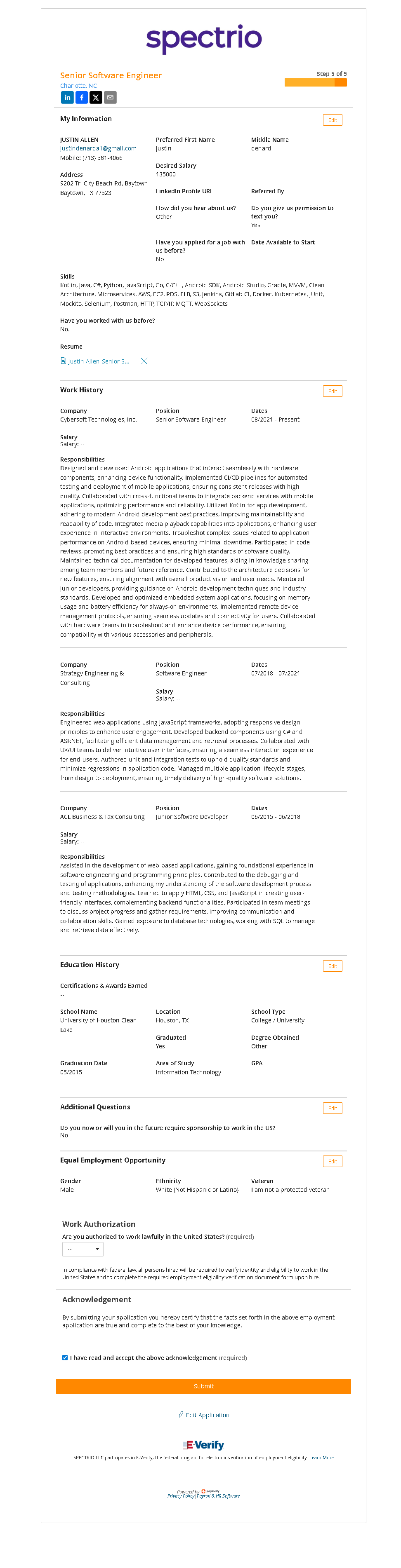Click the E-Verify logo
This screenshot has height=1568, width=401.
click(x=203, y=1444)
